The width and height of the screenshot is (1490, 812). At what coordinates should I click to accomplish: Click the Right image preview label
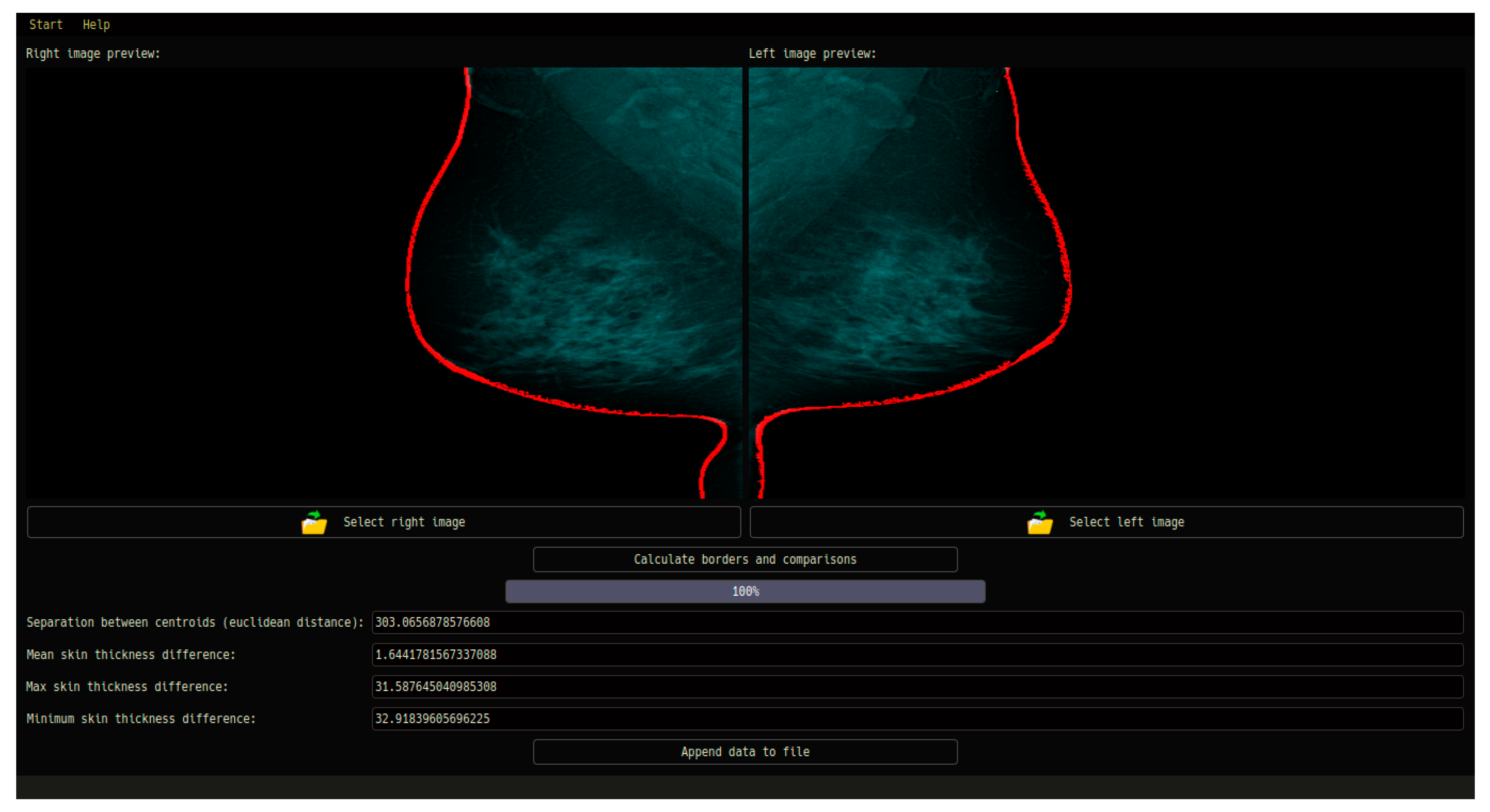pos(93,53)
